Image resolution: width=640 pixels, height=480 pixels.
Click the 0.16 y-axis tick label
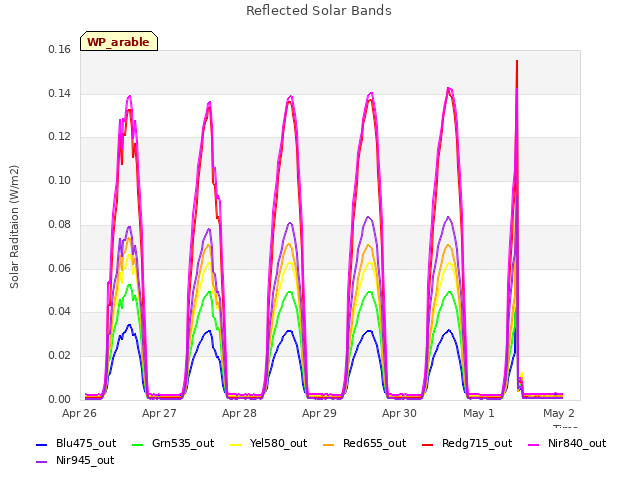tap(60, 49)
